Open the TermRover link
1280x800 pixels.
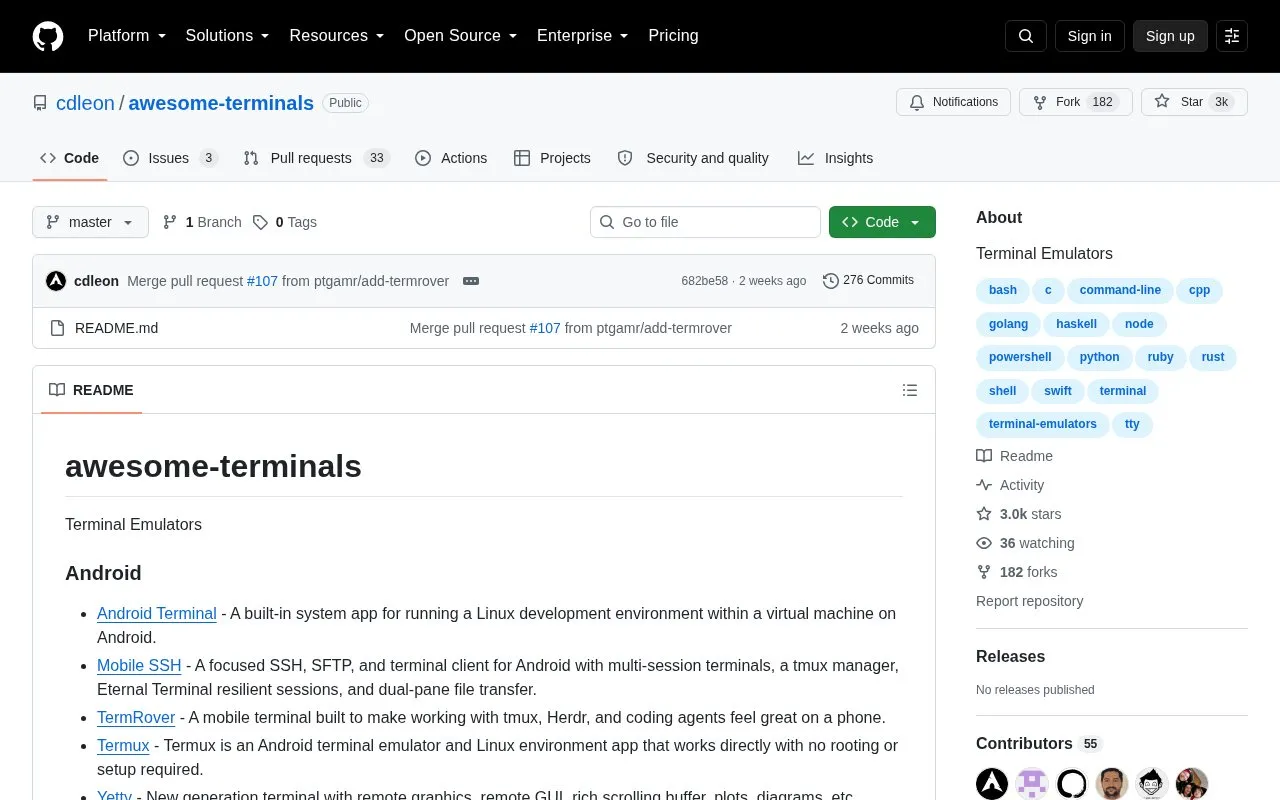(x=136, y=717)
